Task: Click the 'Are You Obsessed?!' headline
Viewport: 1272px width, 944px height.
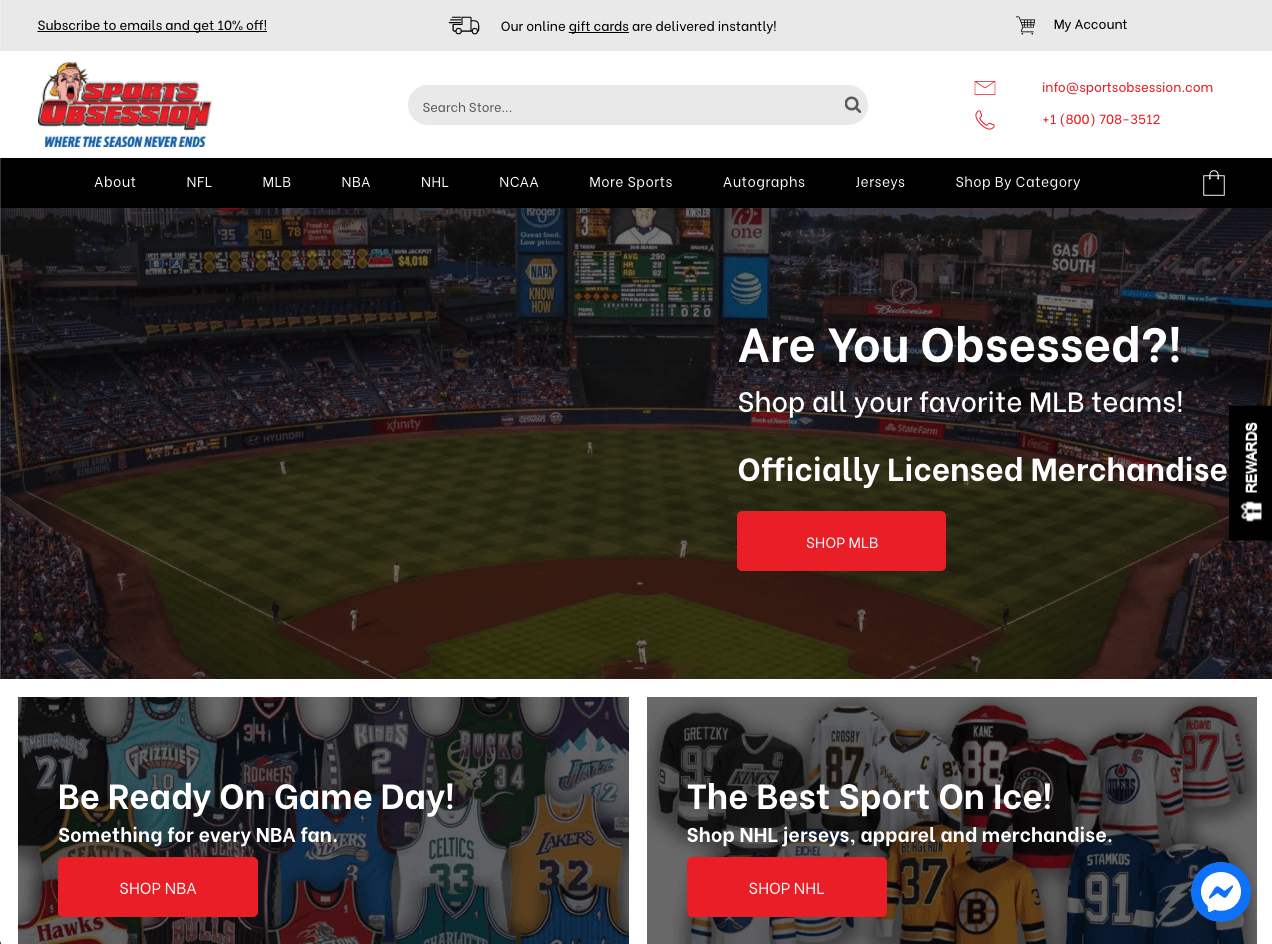Action: (x=960, y=344)
